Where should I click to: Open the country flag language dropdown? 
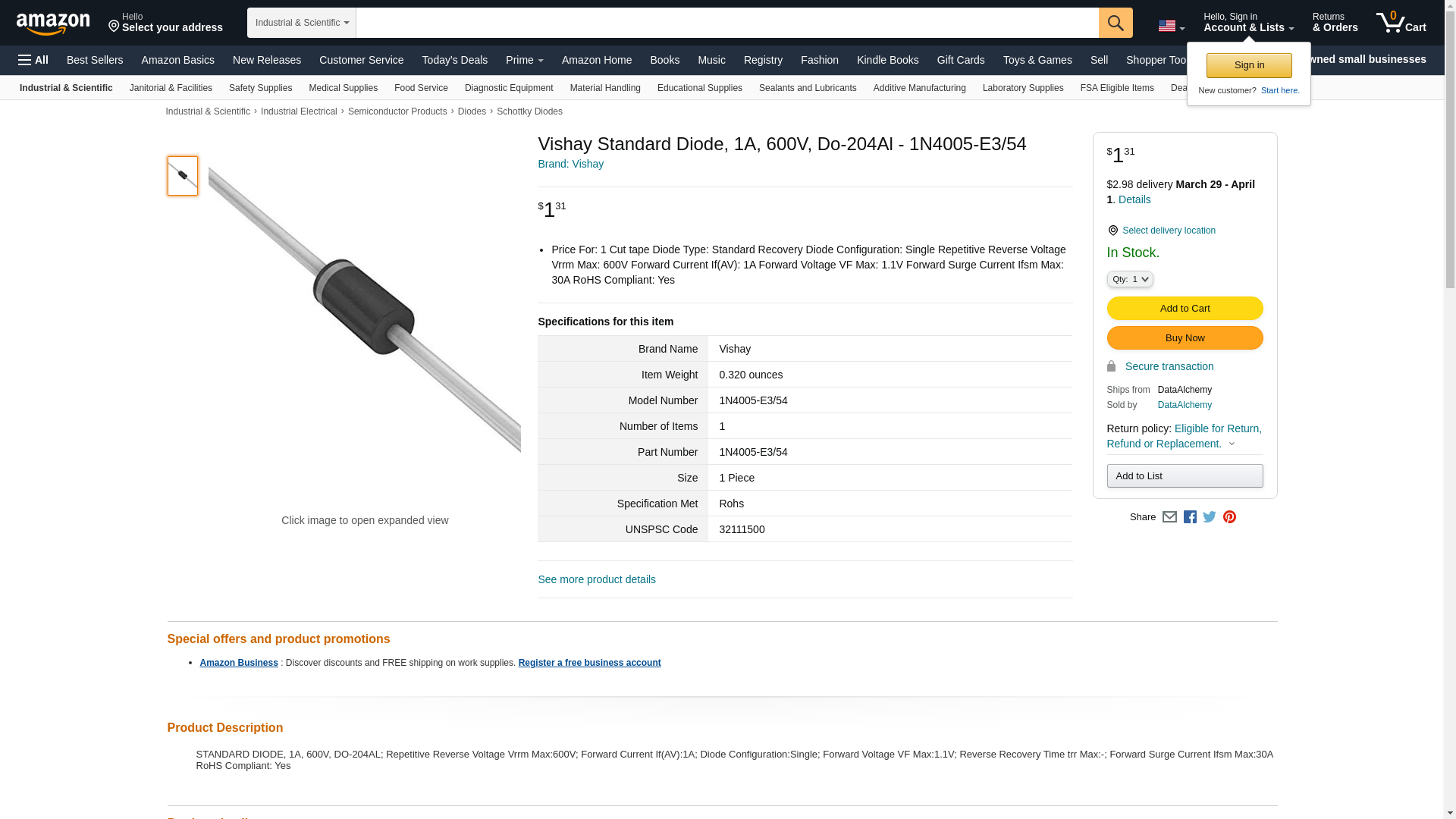[1171, 27]
